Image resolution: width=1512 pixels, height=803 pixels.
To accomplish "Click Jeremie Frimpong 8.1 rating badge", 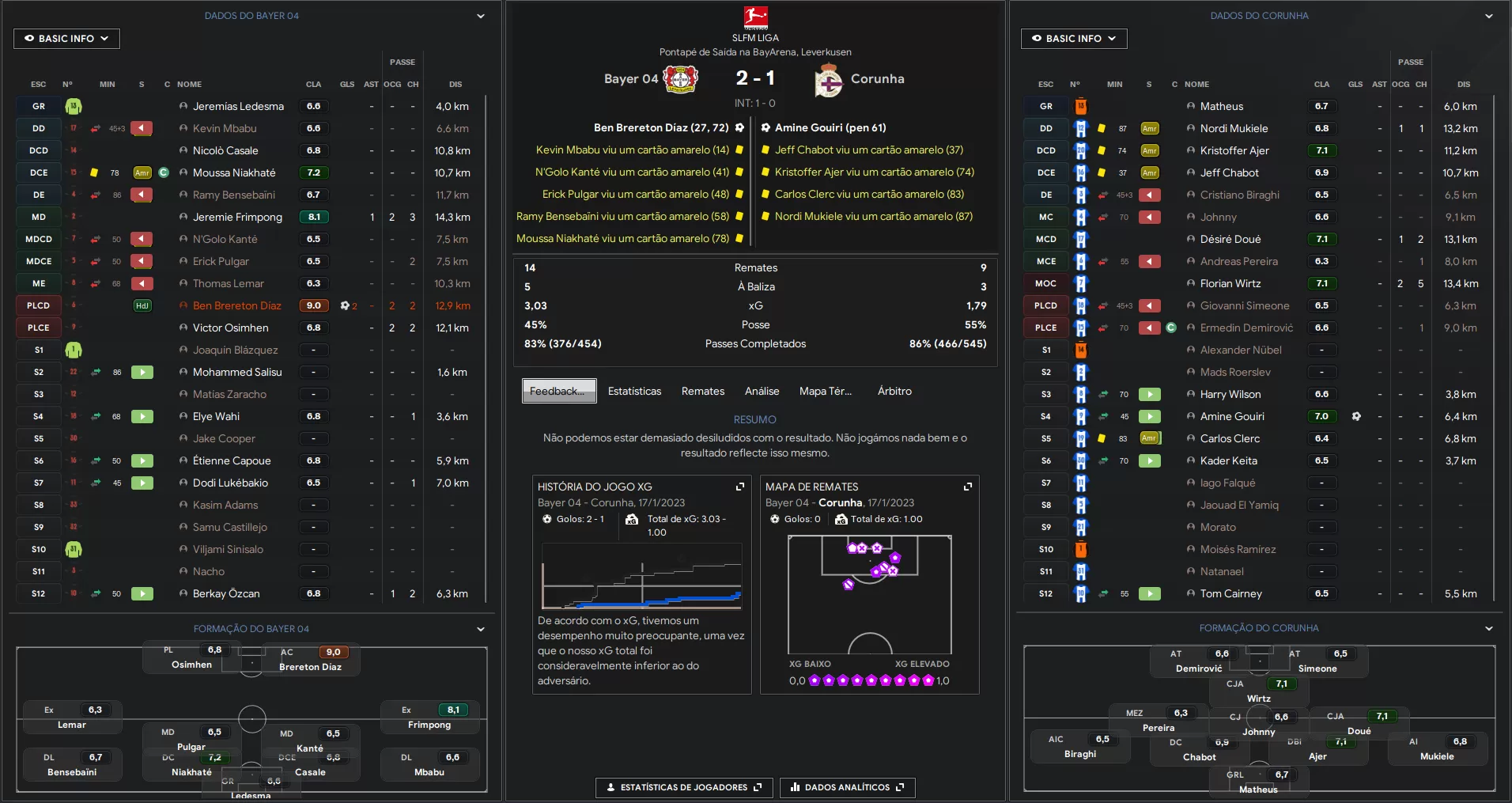I will coord(314,217).
